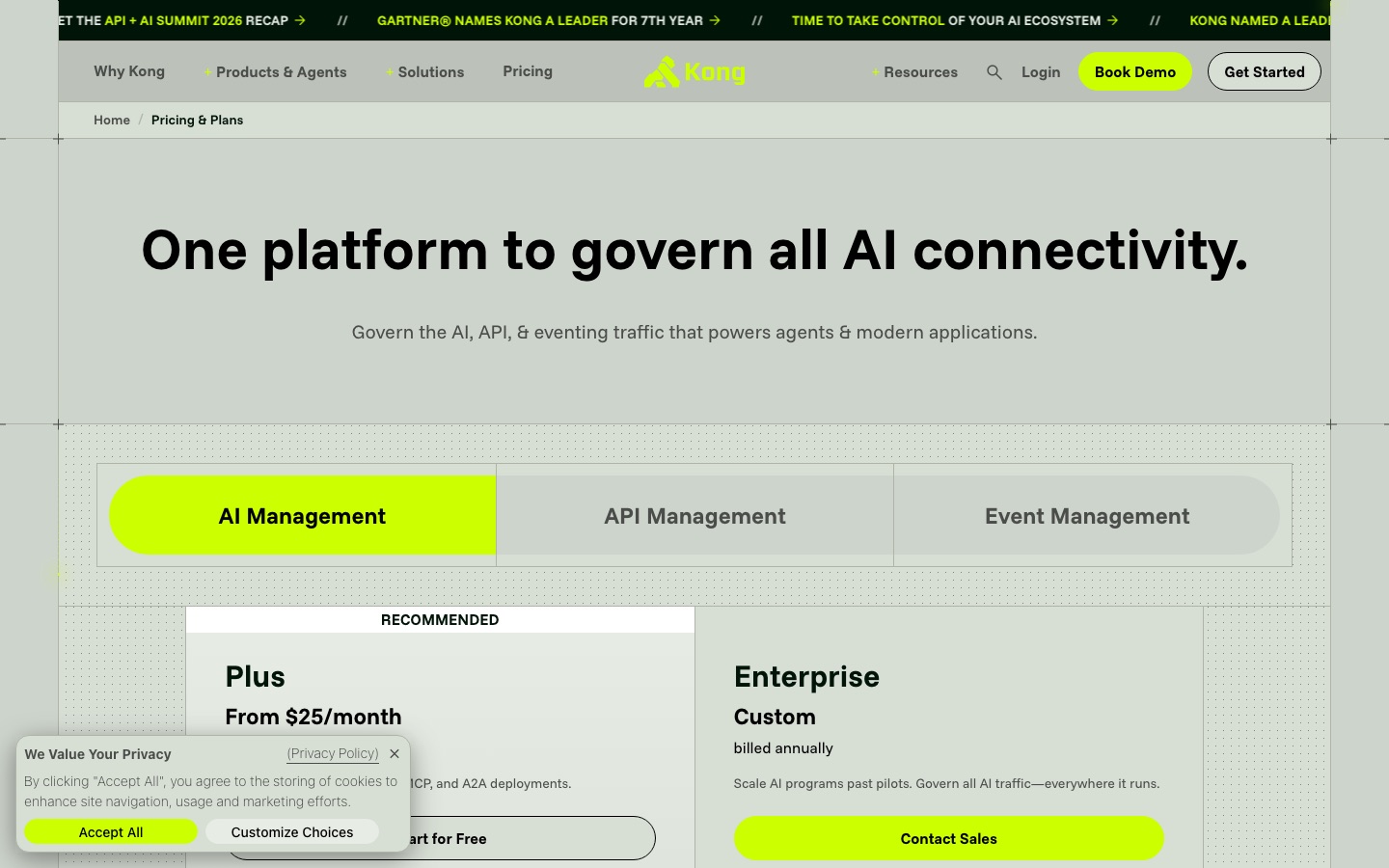The image size is (1389, 868).
Task: Open the search magnifier icon
Action: coord(994,72)
